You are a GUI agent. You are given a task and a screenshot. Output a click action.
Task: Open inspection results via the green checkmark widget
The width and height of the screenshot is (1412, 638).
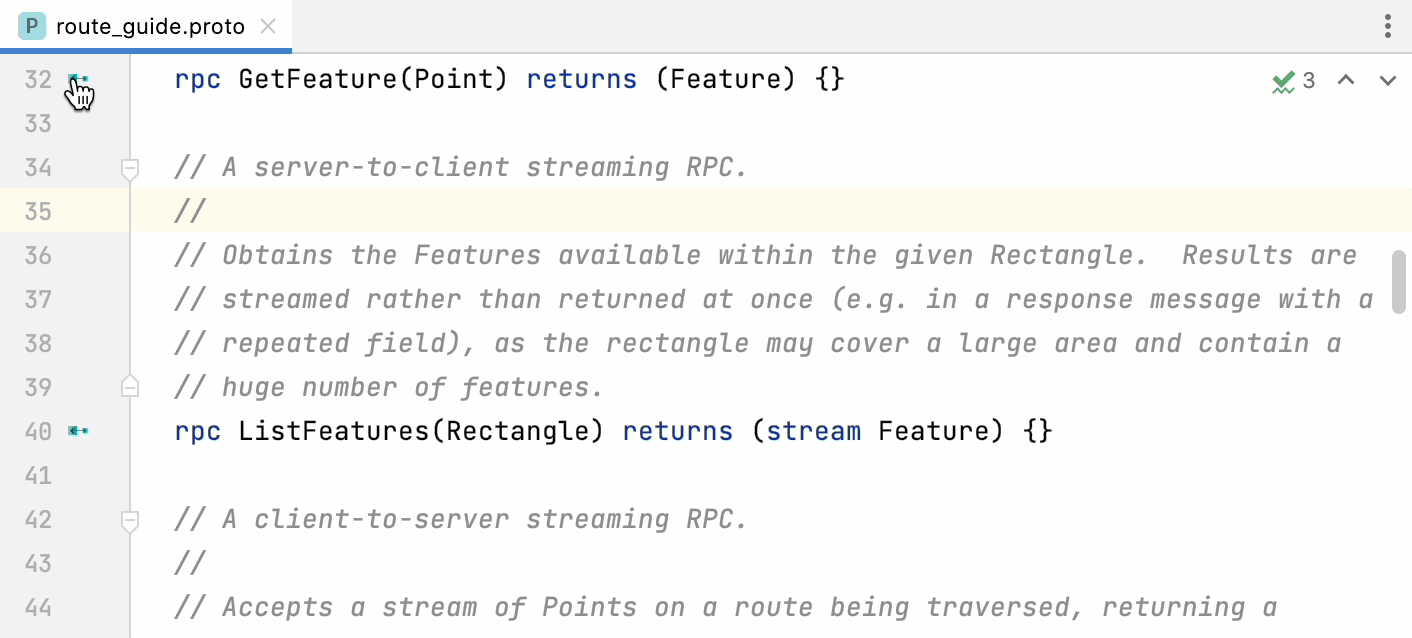click(x=1285, y=80)
